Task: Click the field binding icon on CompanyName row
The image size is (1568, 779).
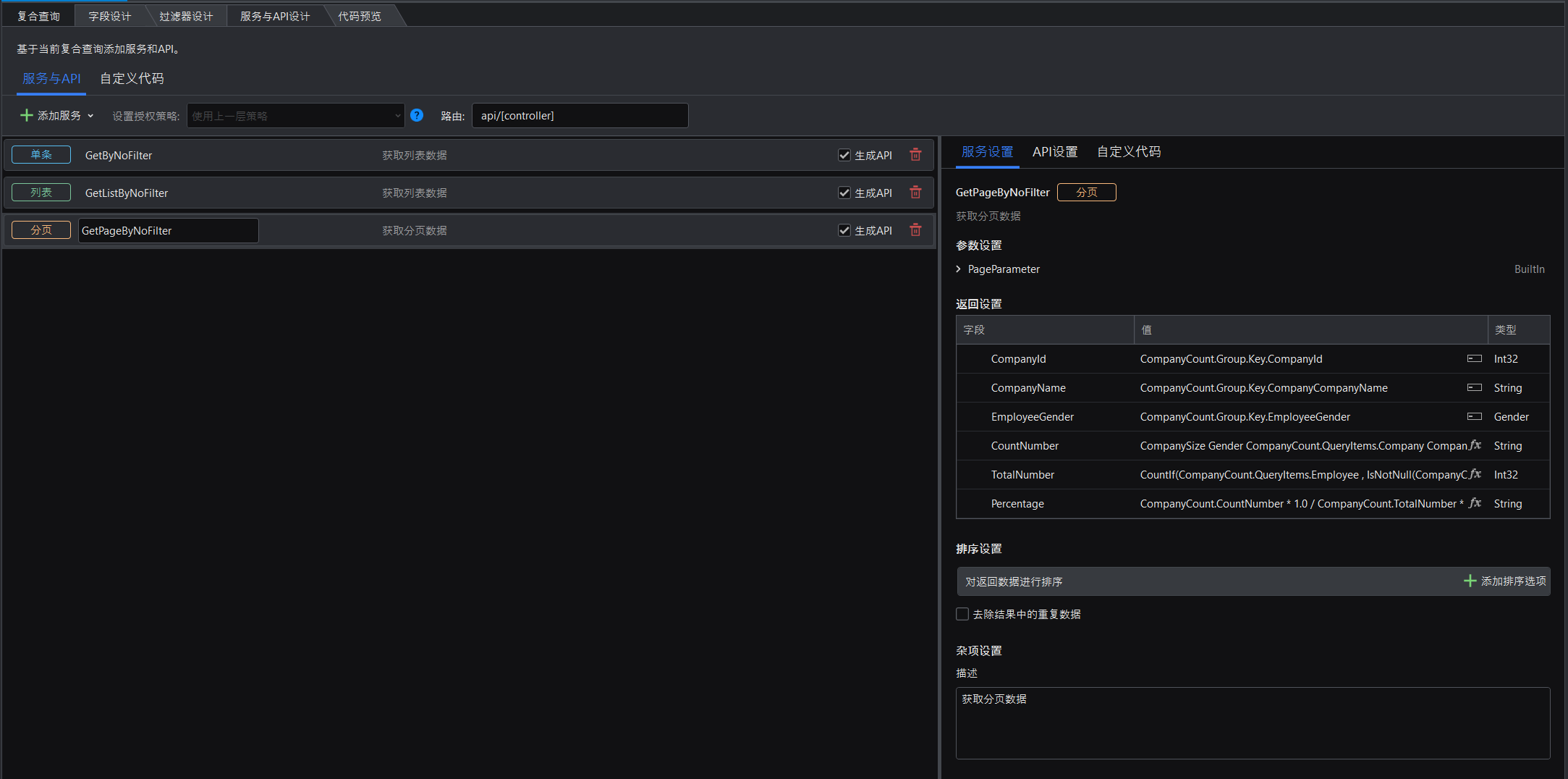Action: (1474, 387)
